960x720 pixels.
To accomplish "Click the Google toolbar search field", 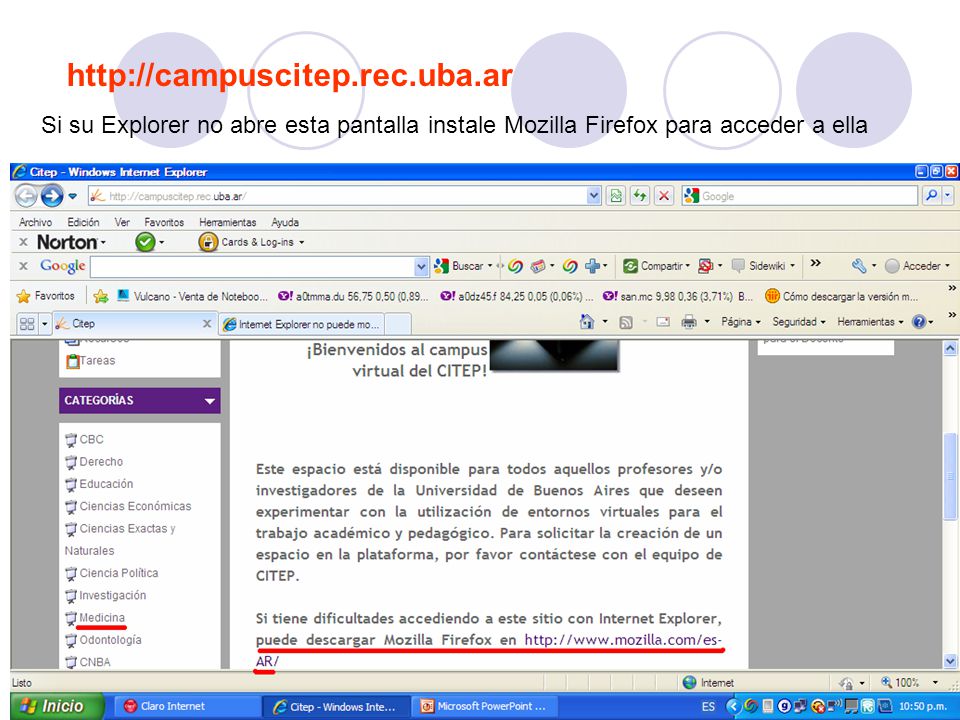I will pos(252,266).
